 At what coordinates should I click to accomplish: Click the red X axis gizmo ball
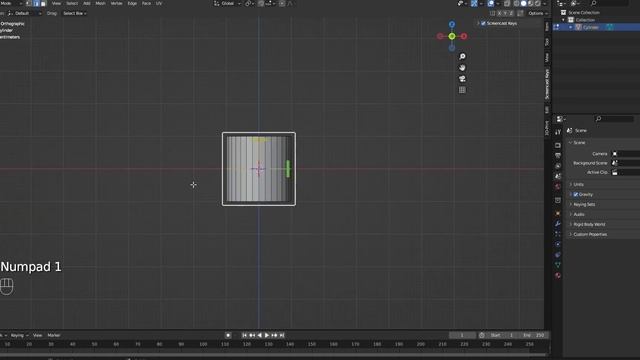click(x=464, y=36)
